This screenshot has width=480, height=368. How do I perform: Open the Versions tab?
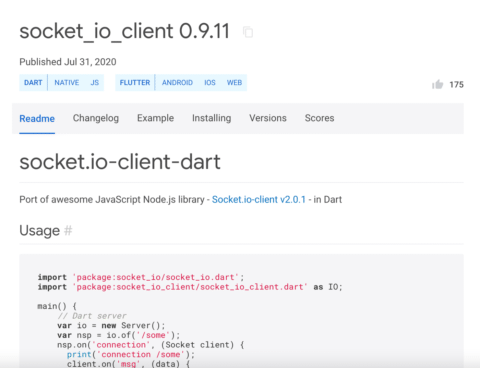(x=268, y=118)
